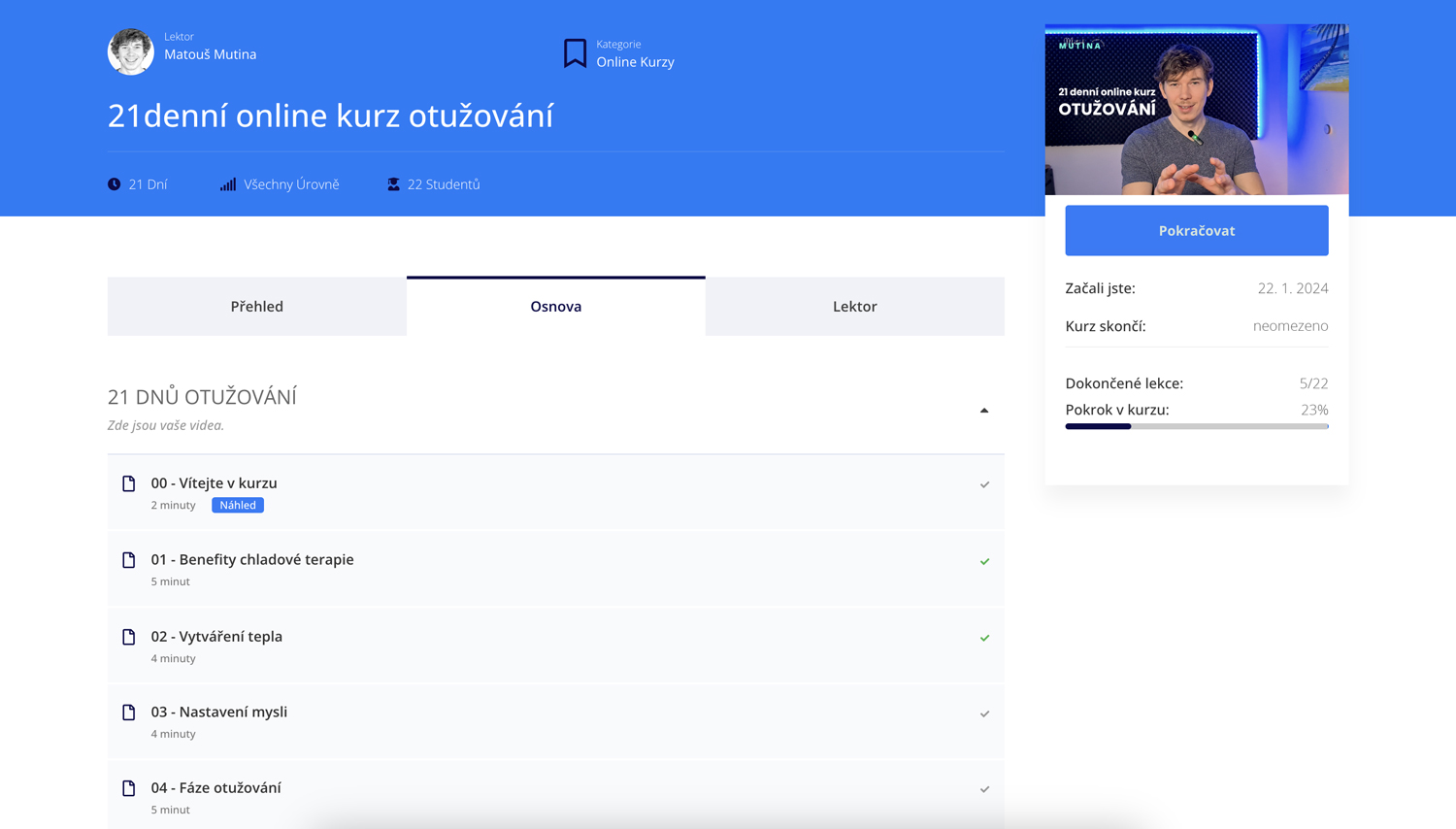This screenshot has height=829, width=1456.
Task: Click the start date 22. 1. 2024
Action: click(x=1293, y=288)
